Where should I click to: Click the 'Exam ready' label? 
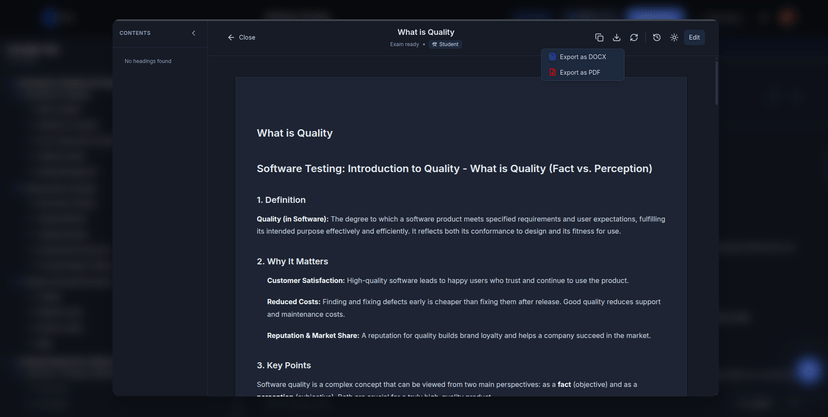(404, 44)
